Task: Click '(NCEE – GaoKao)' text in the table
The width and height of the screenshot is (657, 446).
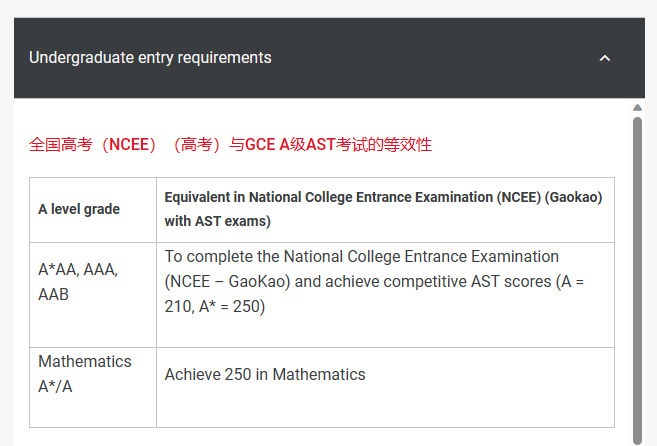Action: [x=227, y=282]
